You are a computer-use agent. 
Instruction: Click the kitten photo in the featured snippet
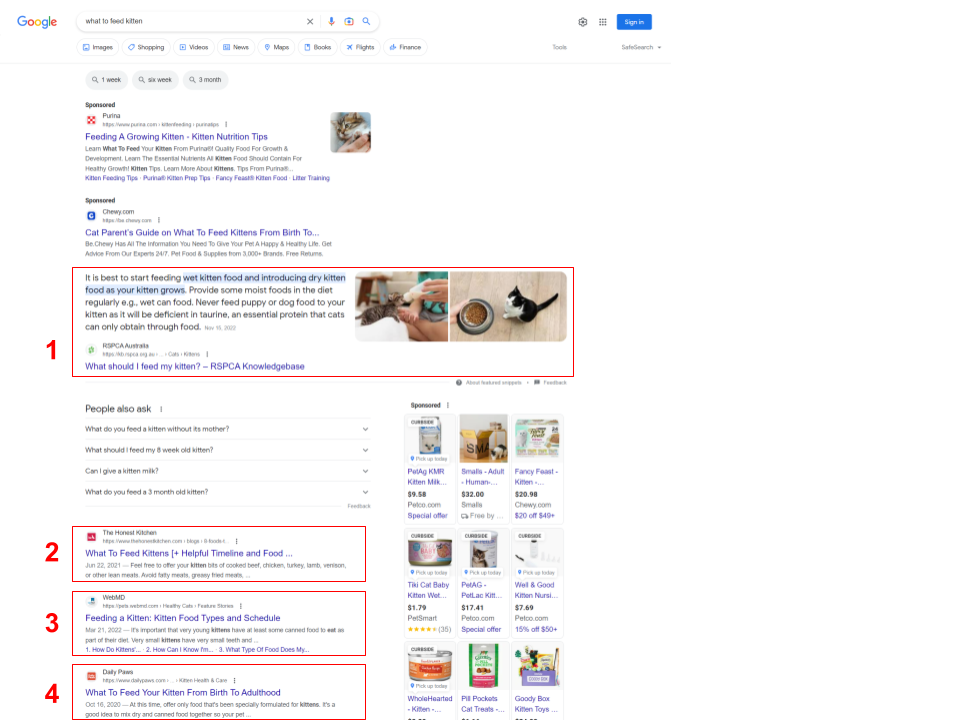(400, 306)
